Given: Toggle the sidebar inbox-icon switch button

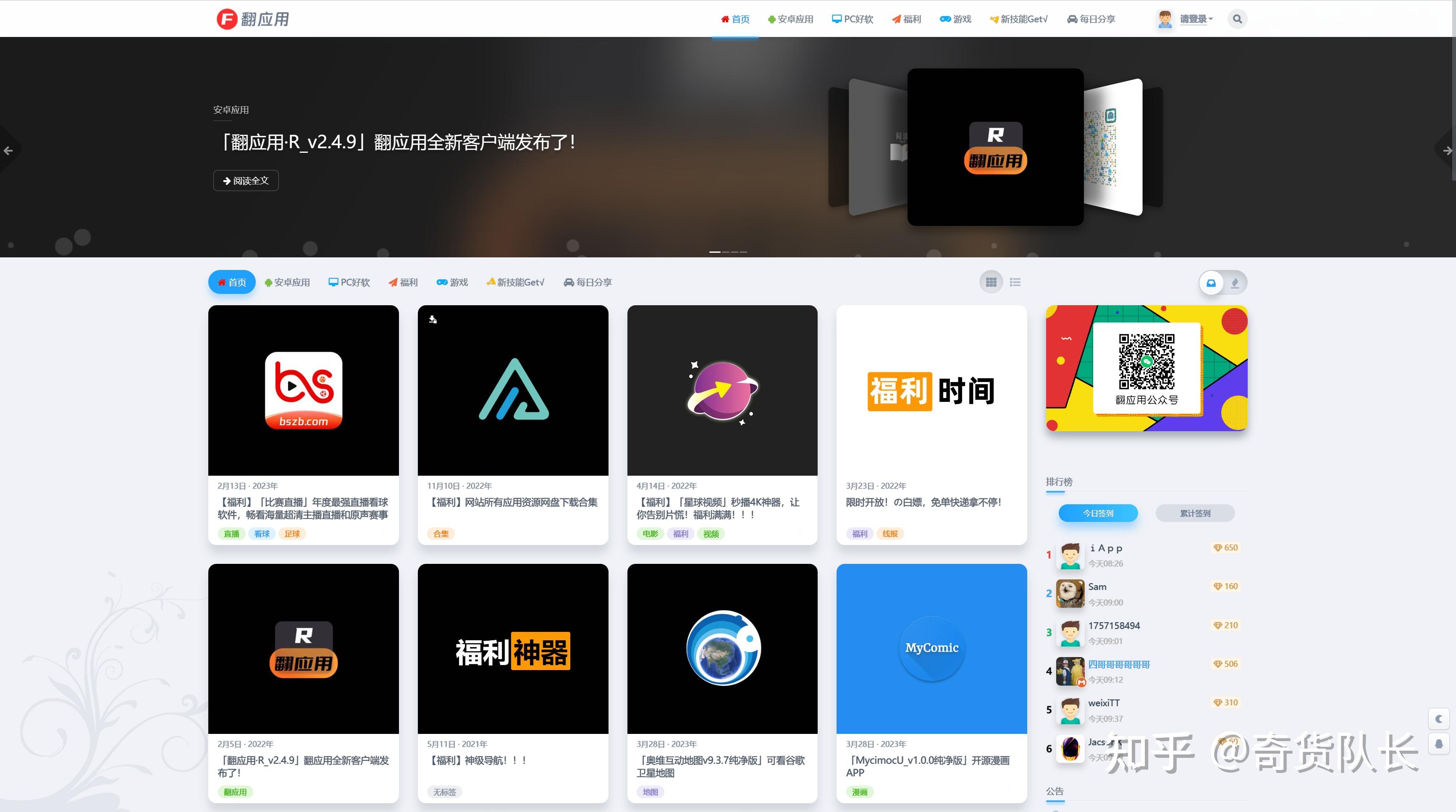Looking at the screenshot, I should [x=1211, y=283].
